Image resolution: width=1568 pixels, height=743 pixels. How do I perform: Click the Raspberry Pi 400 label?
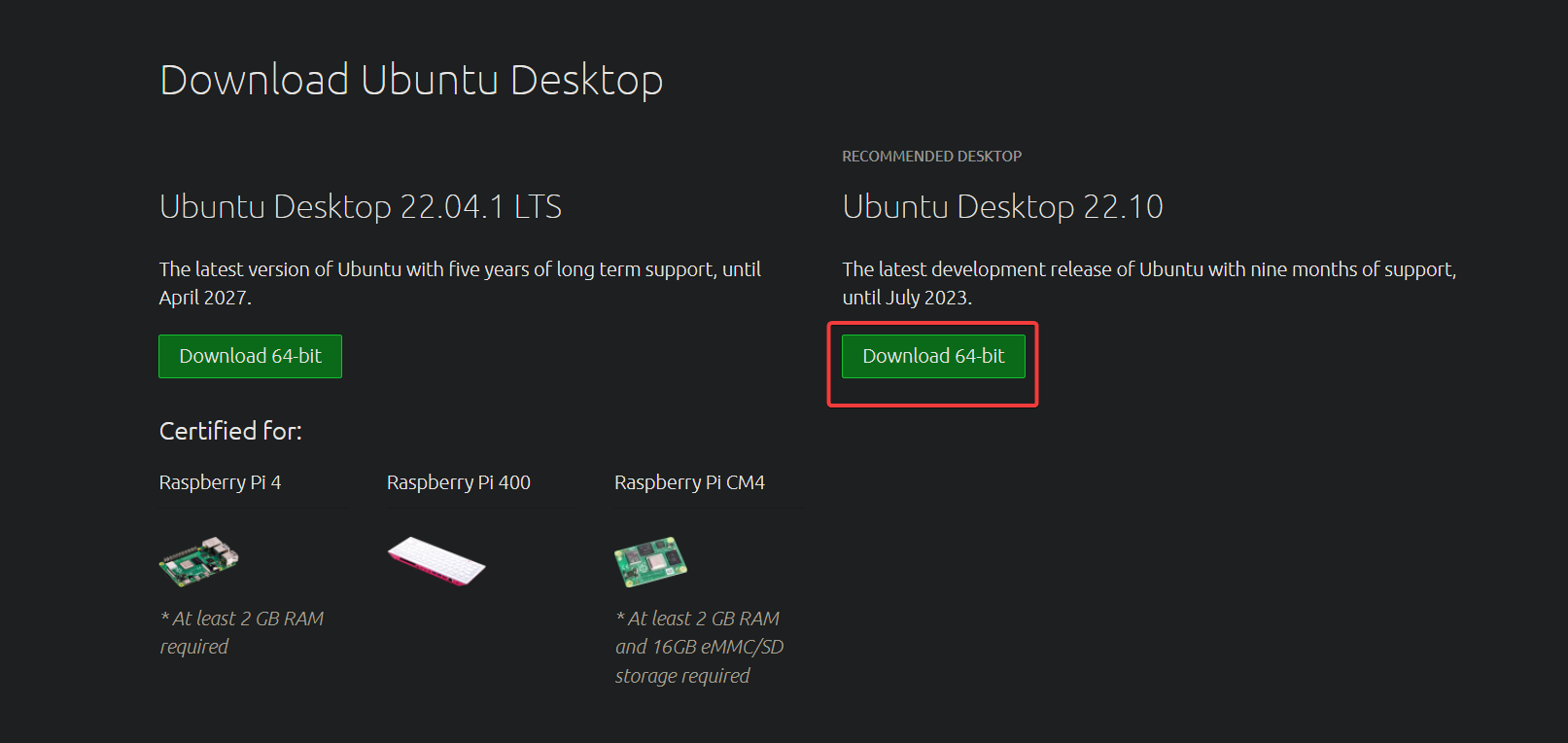(x=458, y=481)
